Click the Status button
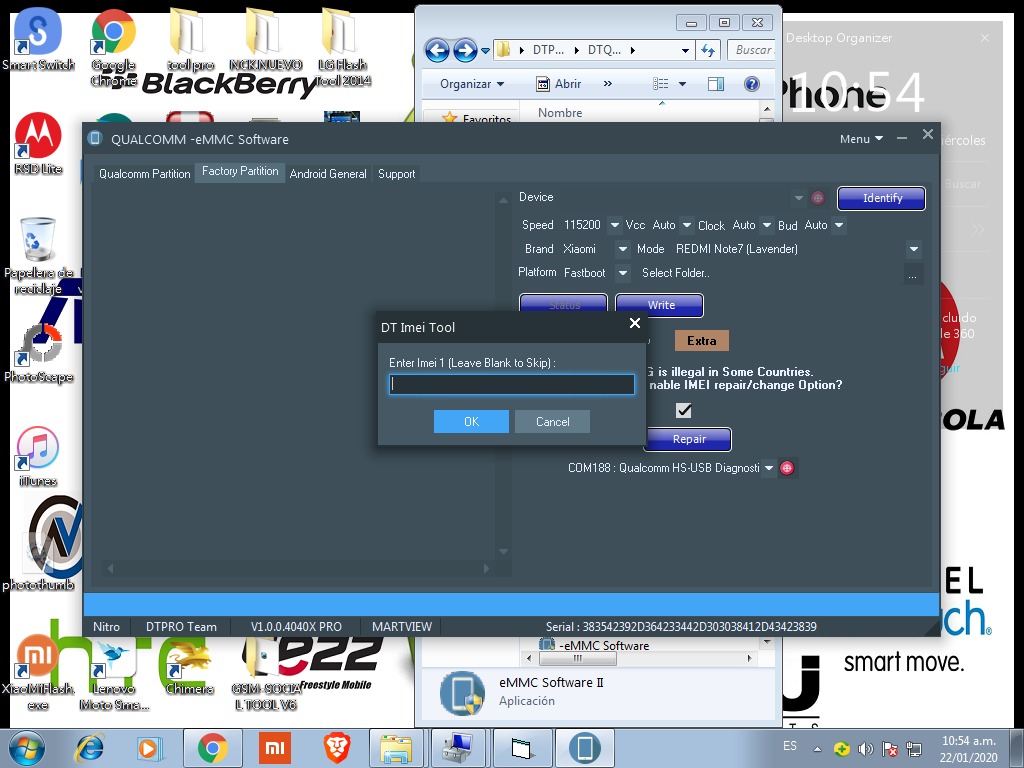This screenshot has width=1024, height=768. 564,305
